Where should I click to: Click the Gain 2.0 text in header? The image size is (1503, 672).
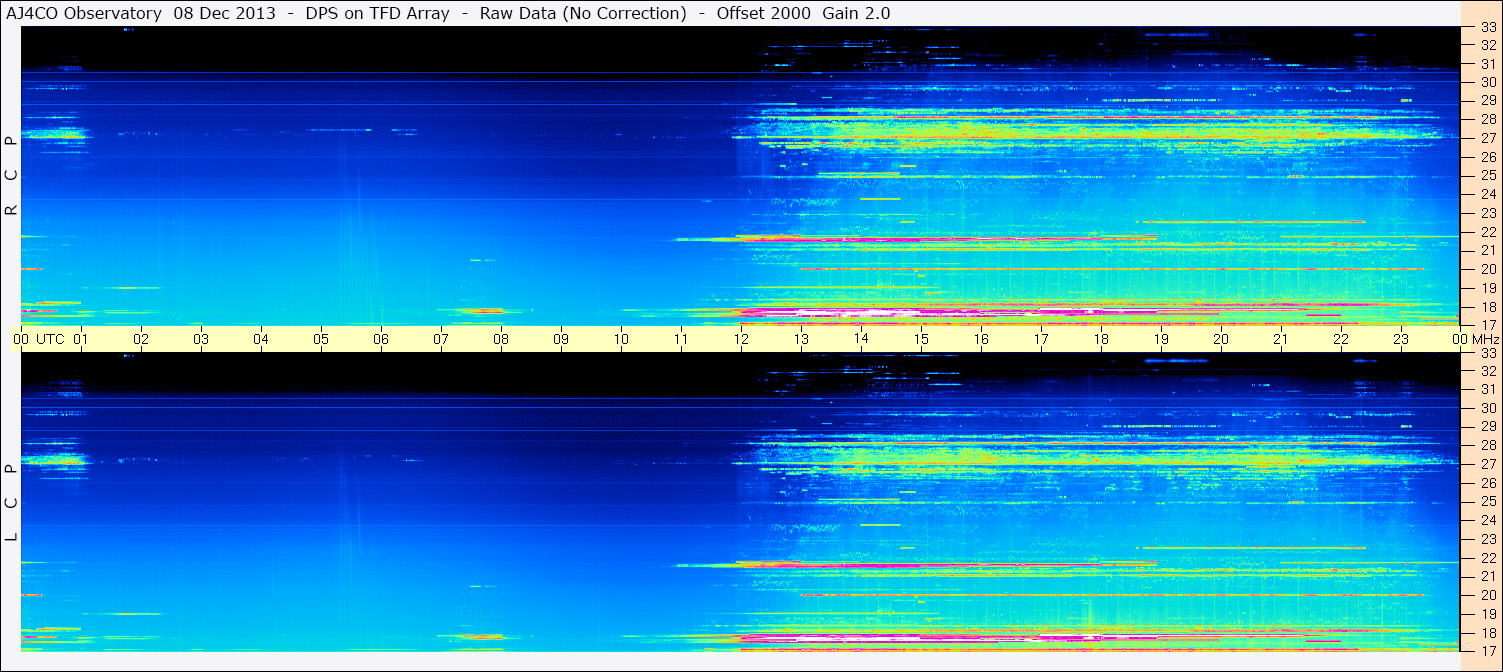coord(856,13)
